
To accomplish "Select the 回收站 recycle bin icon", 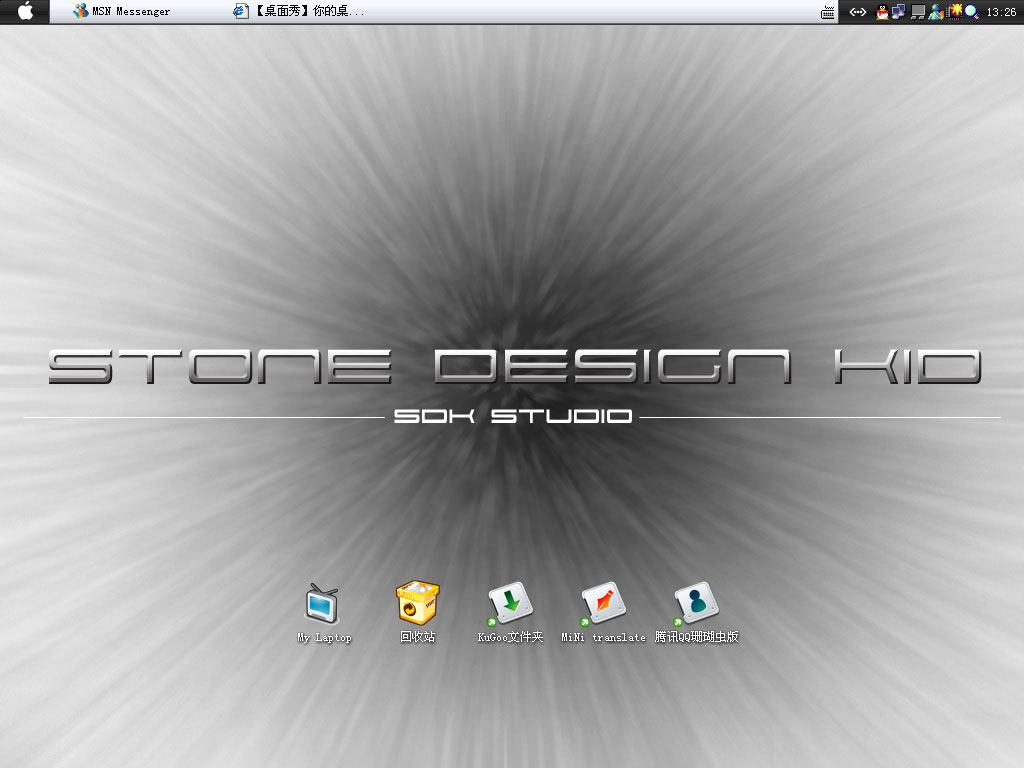I will point(417,612).
